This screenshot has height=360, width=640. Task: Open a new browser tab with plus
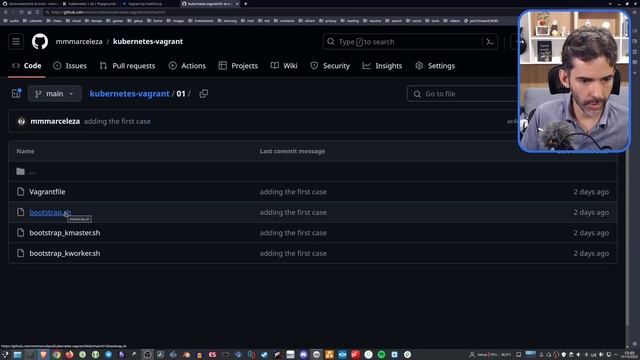(246, 4)
